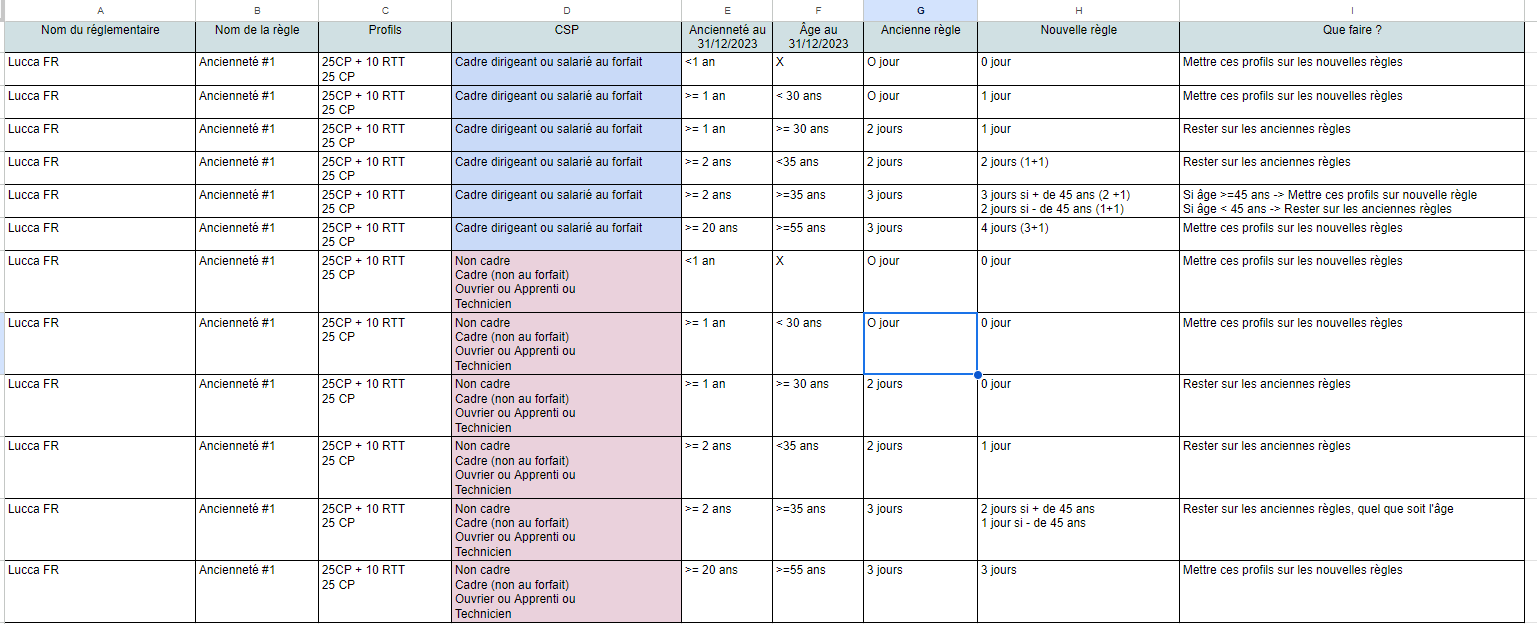Click the 'CSP' header cell
The height and width of the screenshot is (624, 1537).
566,36
